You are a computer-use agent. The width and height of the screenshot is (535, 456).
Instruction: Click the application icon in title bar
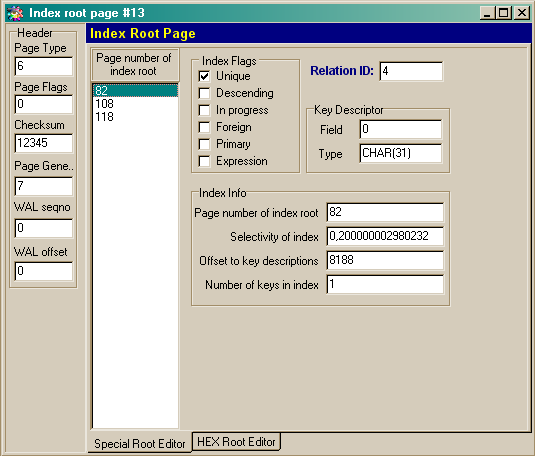pos(15,13)
